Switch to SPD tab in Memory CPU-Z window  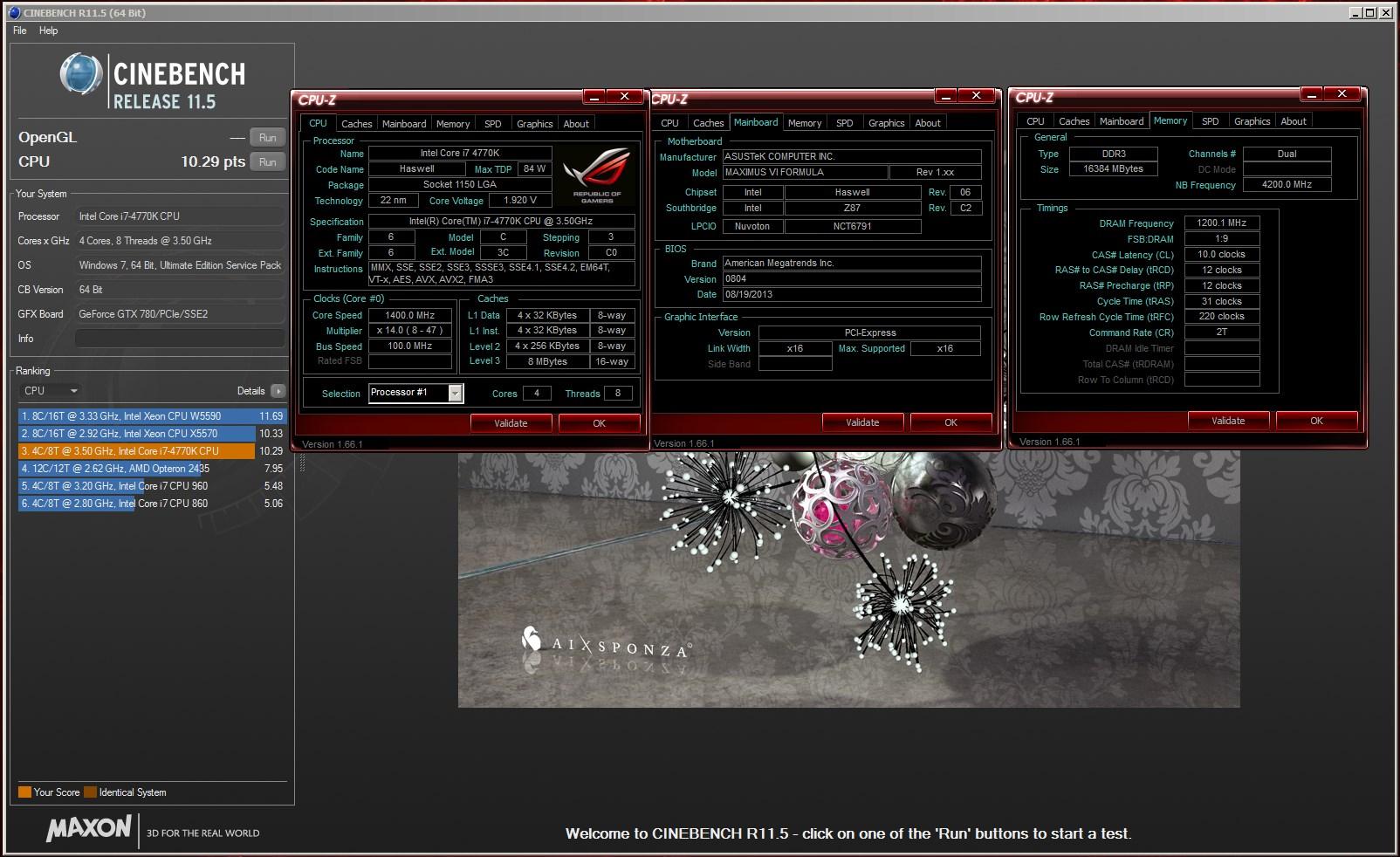point(1210,121)
